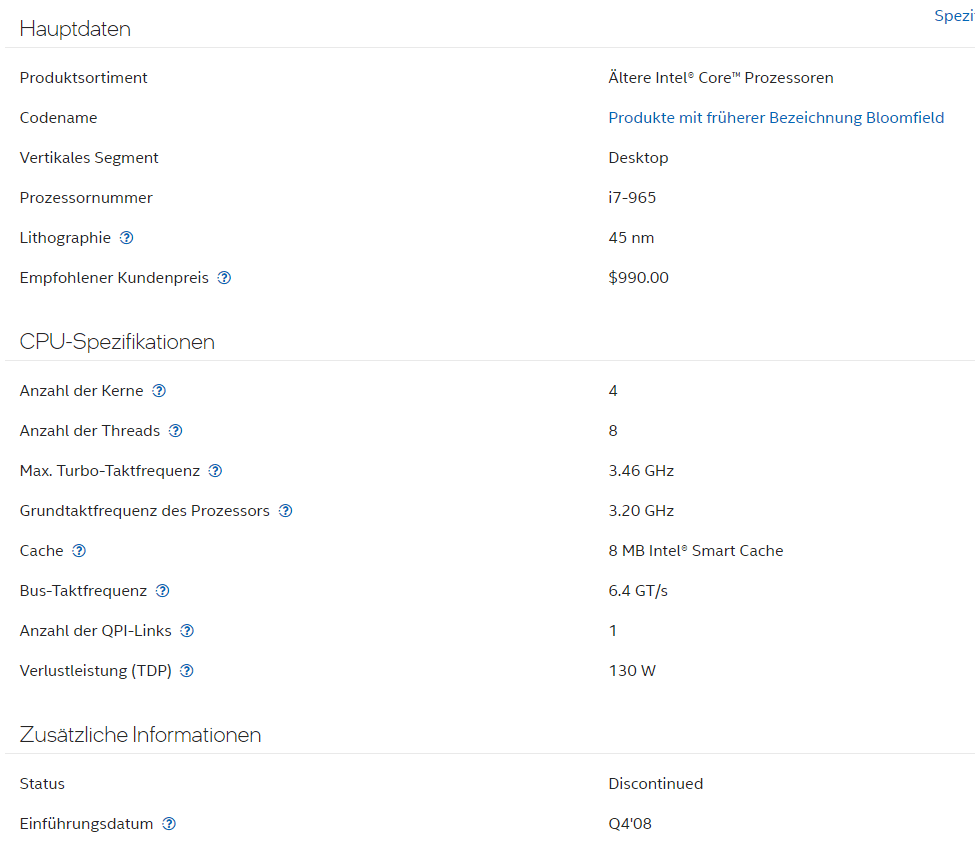Screen dimensions: 975x843
Task: Select the 3.20 GHz base frequency
Action: pyautogui.click(x=641, y=511)
